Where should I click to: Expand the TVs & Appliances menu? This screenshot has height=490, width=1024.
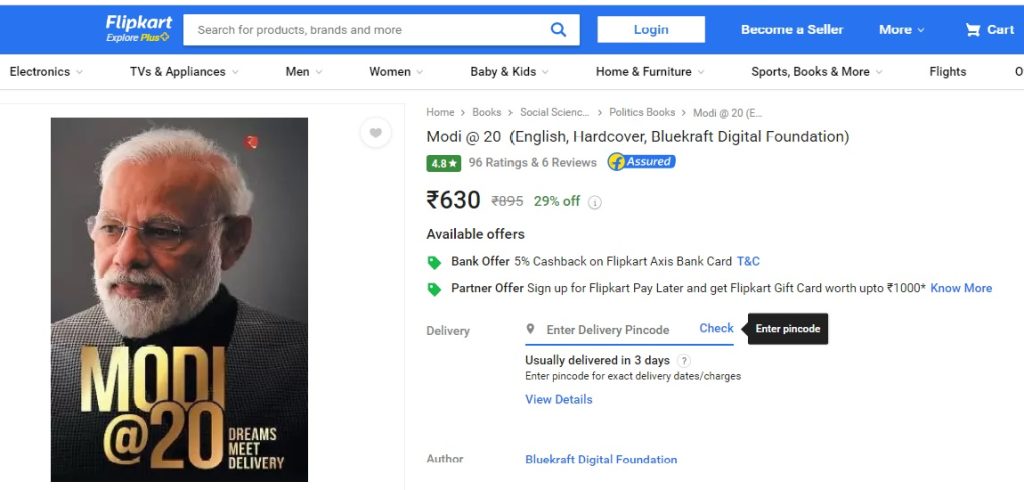click(184, 72)
